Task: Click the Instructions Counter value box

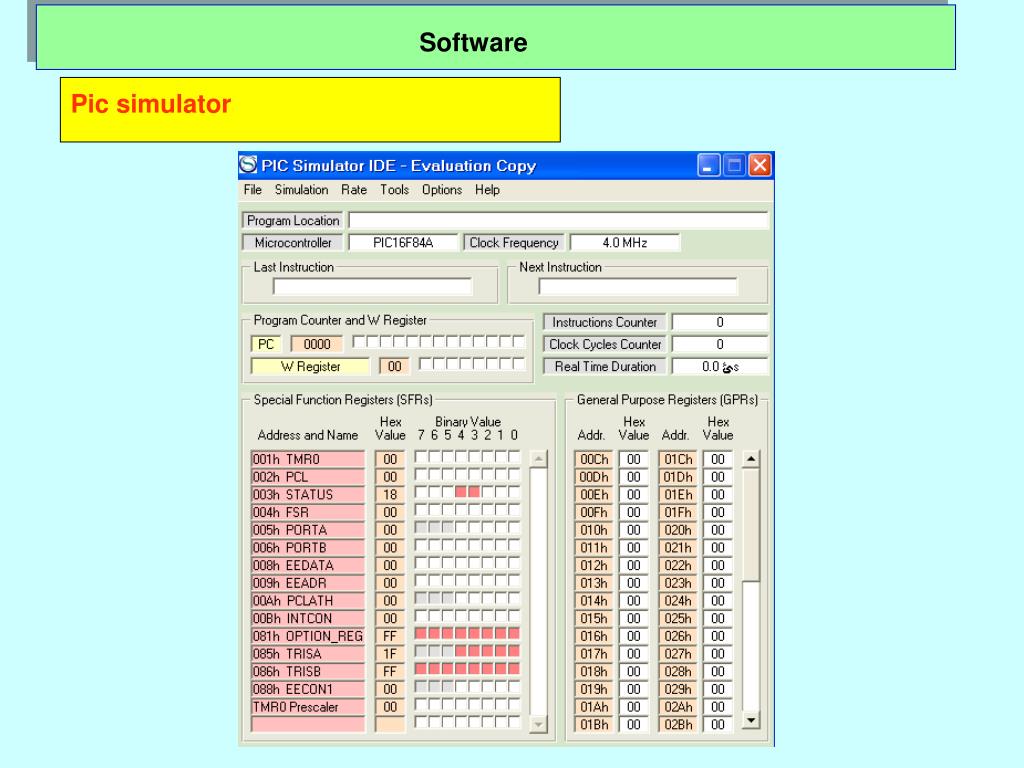Action: click(x=720, y=322)
